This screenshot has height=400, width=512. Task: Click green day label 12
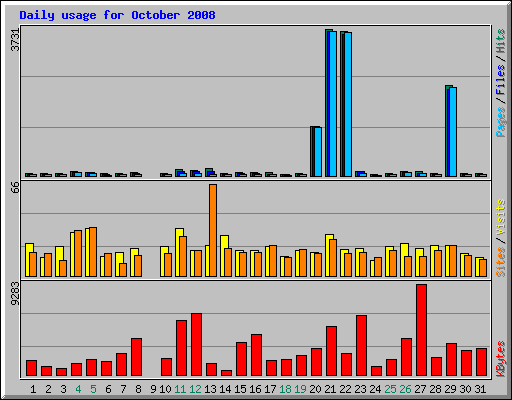coord(195,389)
